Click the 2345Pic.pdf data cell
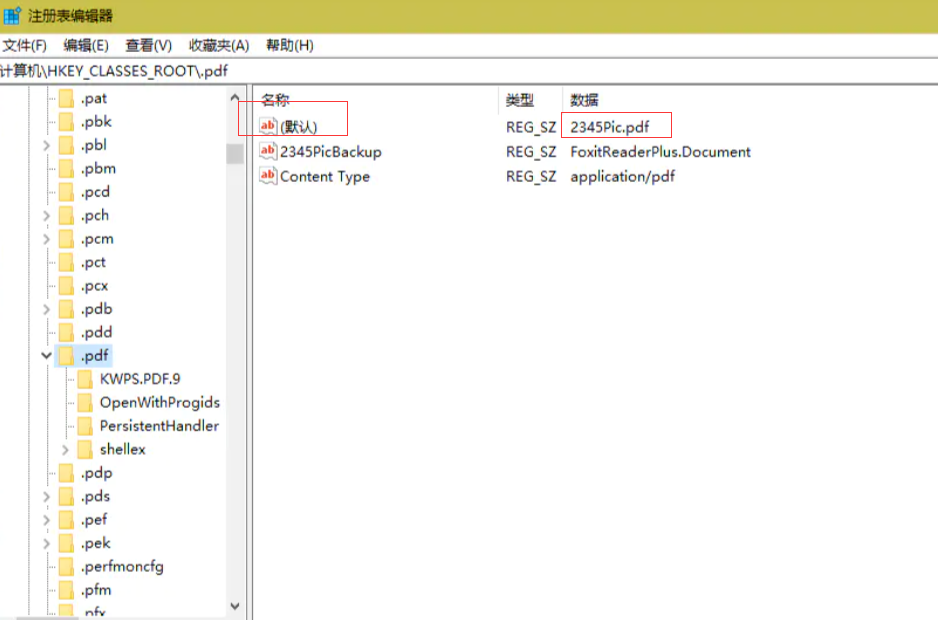The height and width of the screenshot is (620, 938). (x=610, y=127)
